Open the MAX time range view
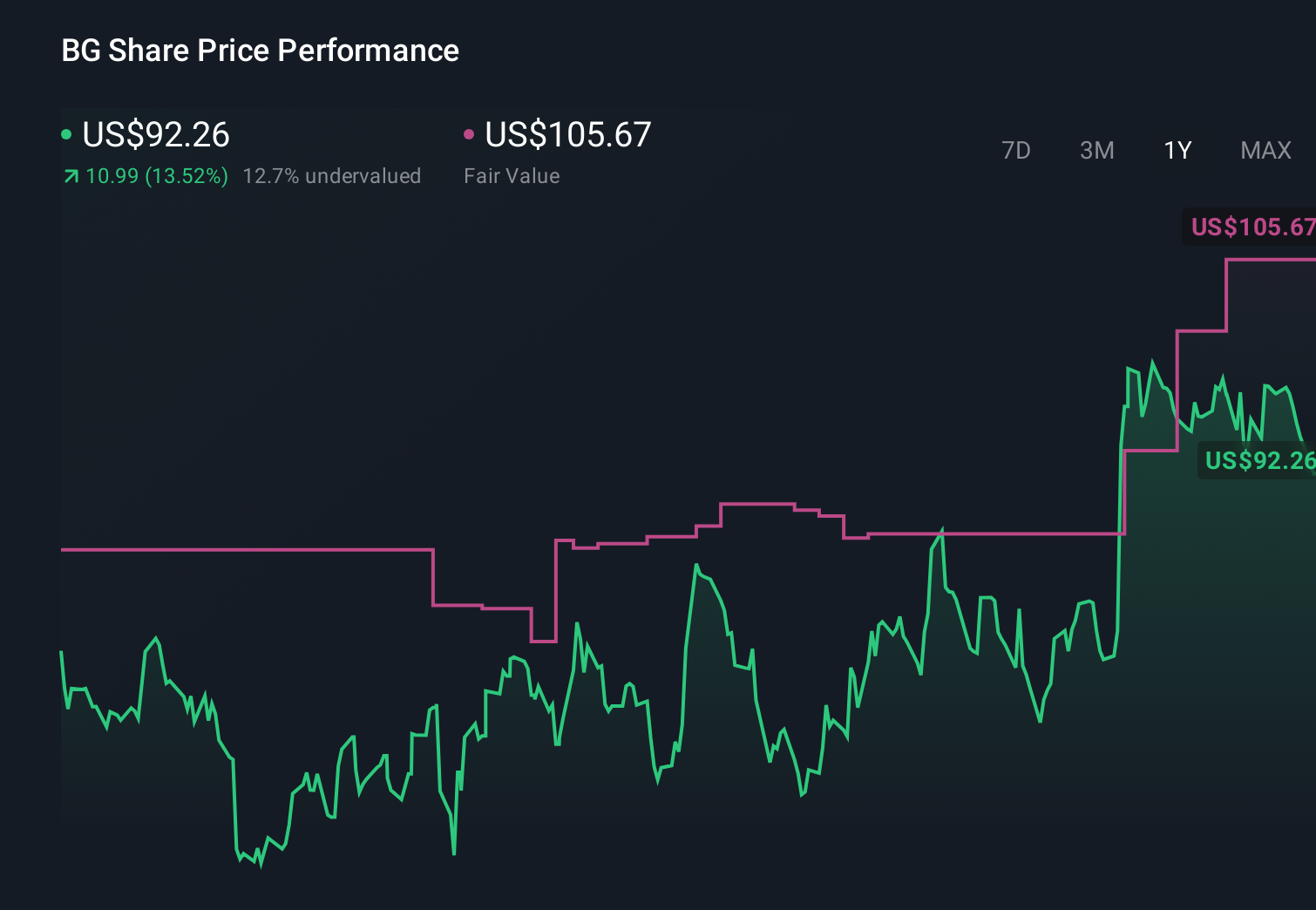Viewport: 1316px width, 910px height. (1265, 151)
